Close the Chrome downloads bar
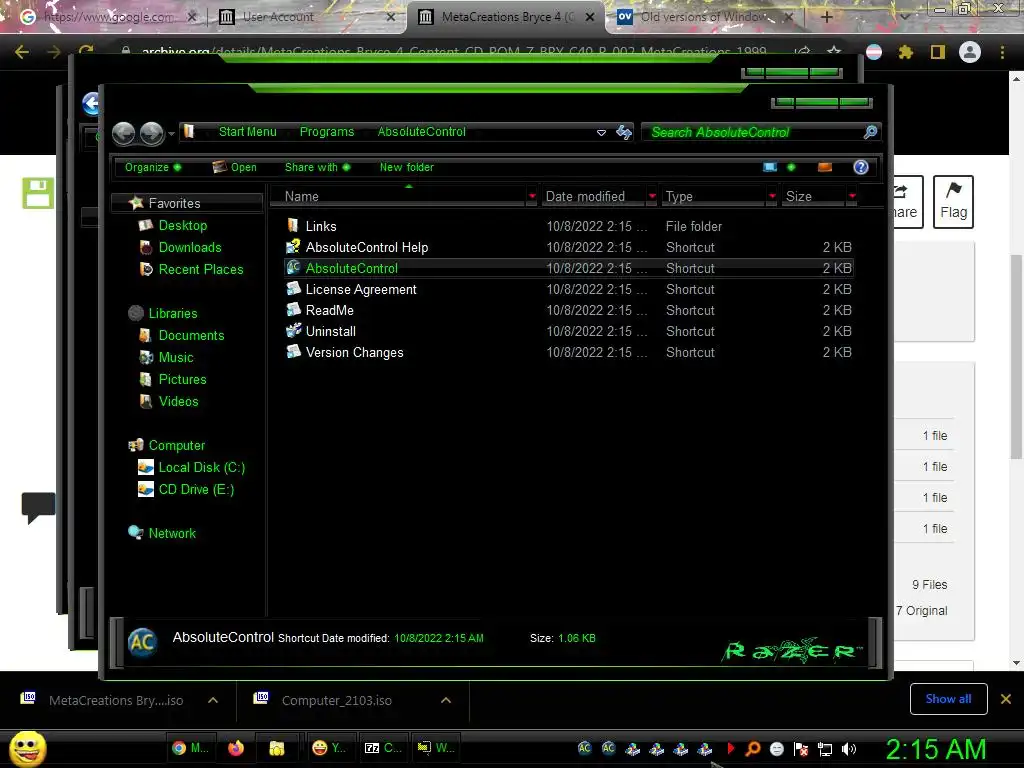This screenshot has width=1024, height=768. click(x=1006, y=699)
